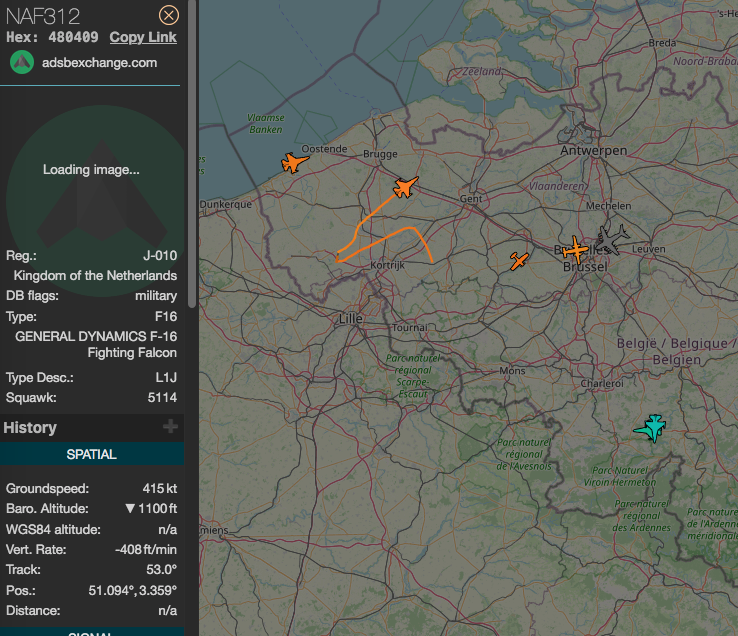Click the Type Desc. value L1J
738x636 pixels.
166,378
